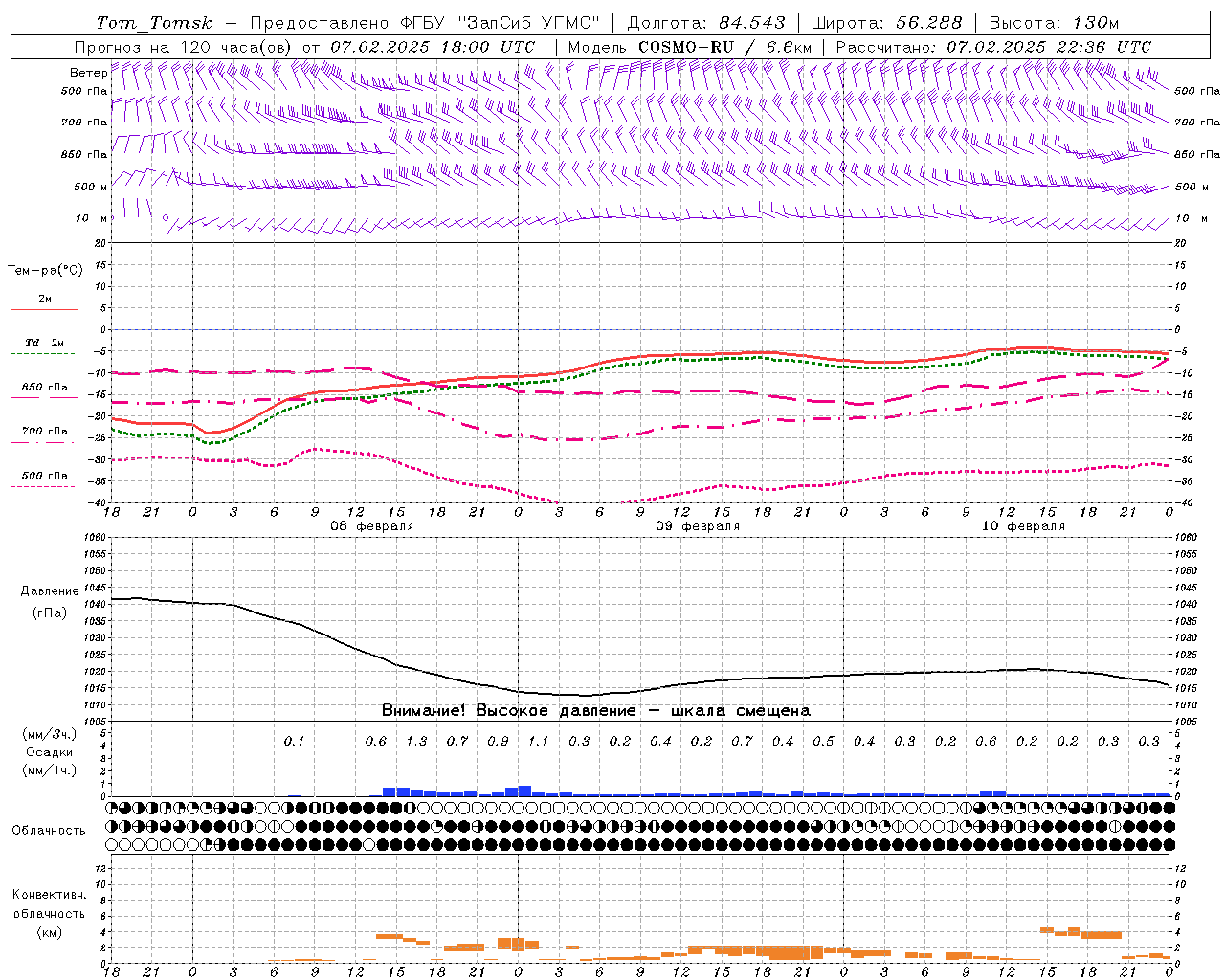Click the (мм/3ч.) precipitation unit label

49,735
